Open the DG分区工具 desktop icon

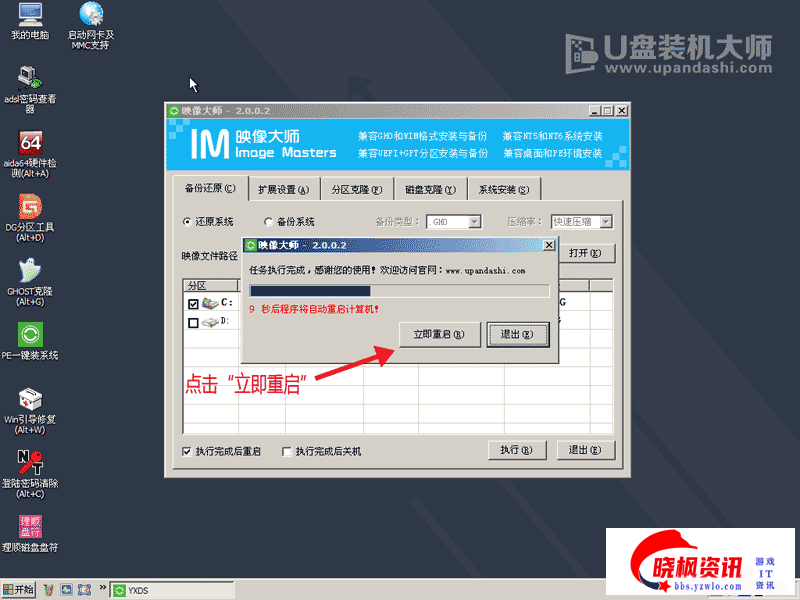(30, 208)
